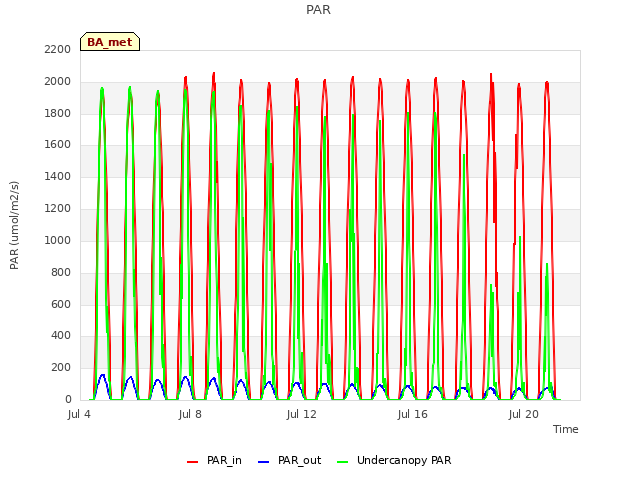Toggle the PAR_in legend entry
Viewport: 640px width, 480px height.
214,460
